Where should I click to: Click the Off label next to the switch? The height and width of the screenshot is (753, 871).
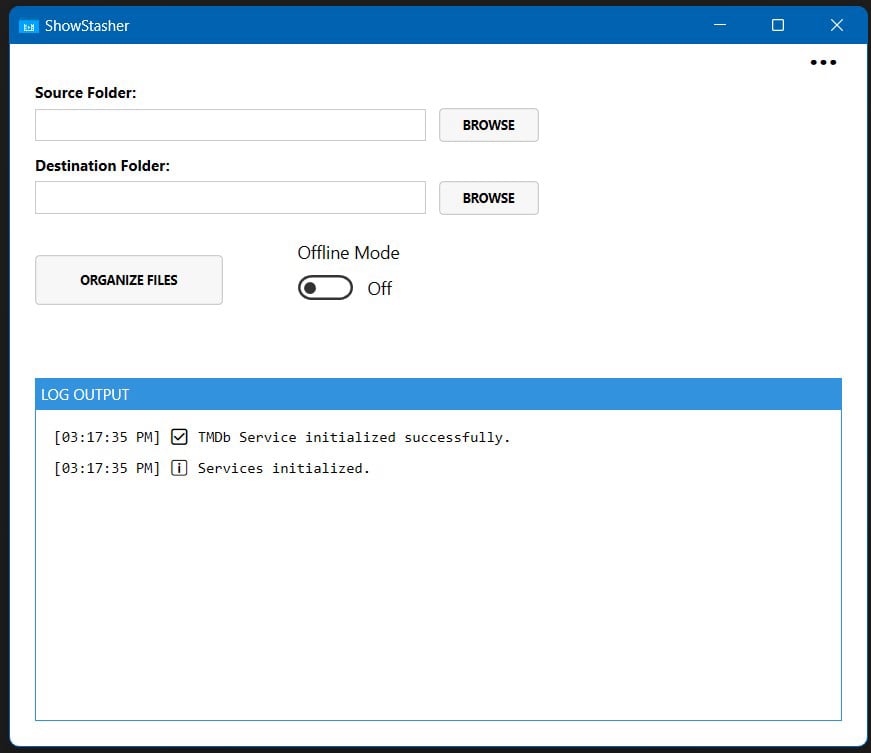point(380,289)
